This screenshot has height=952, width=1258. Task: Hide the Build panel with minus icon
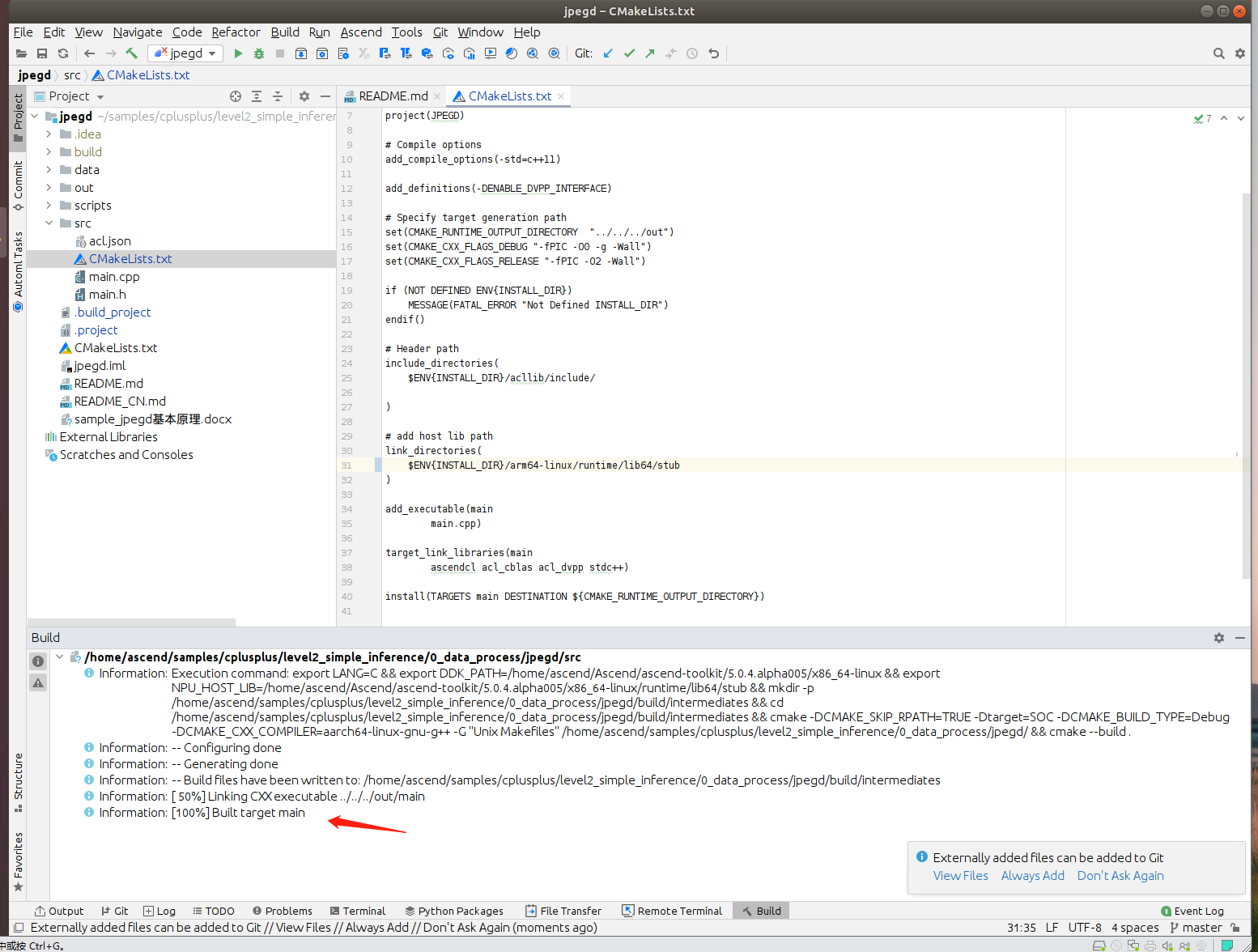tap(1240, 638)
